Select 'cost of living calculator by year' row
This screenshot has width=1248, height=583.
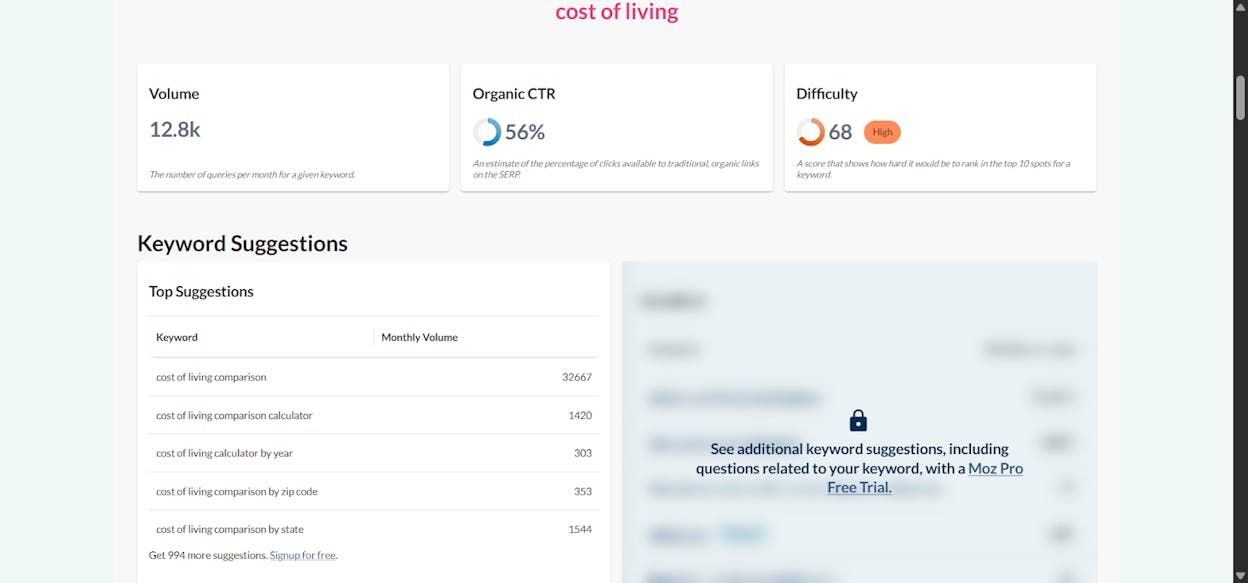coord(374,453)
